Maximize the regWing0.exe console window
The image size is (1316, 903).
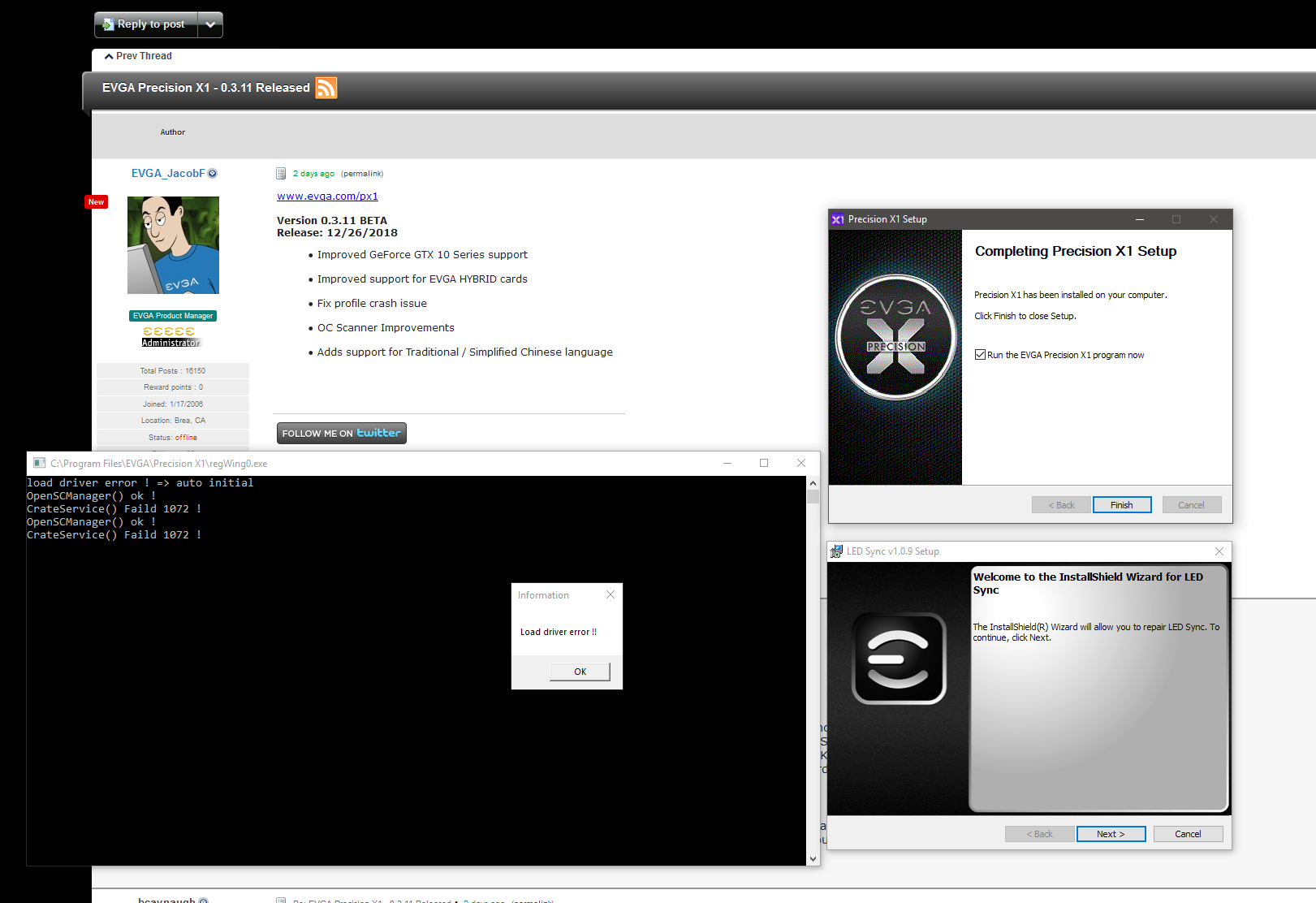(764, 463)
